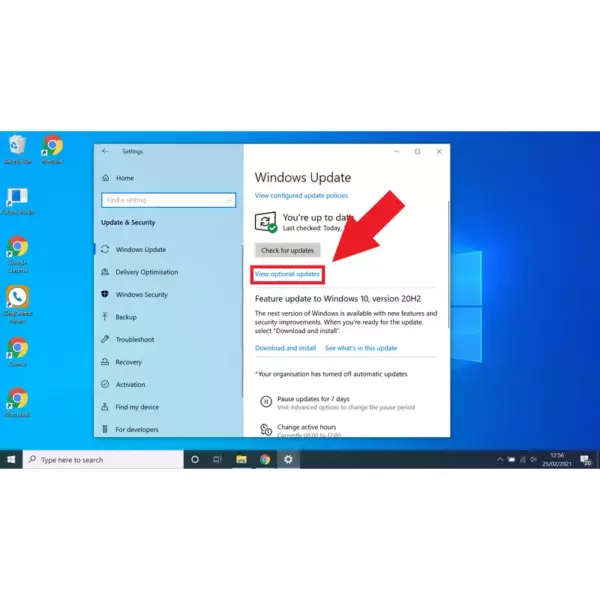Click the taskbar search box
The image size is (600, 600).
click(x=103, y=460)
